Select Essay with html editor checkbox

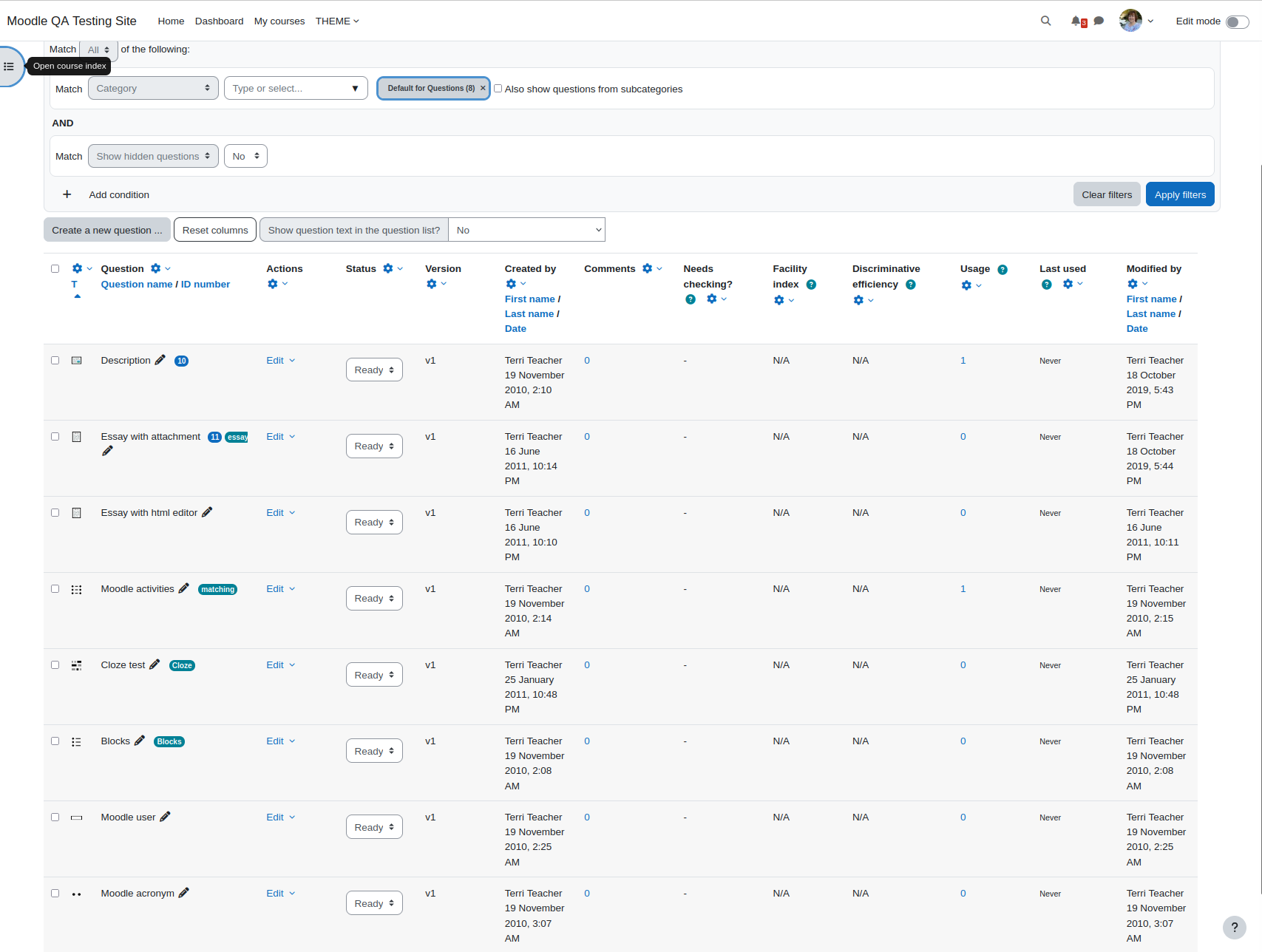[55, 513]
